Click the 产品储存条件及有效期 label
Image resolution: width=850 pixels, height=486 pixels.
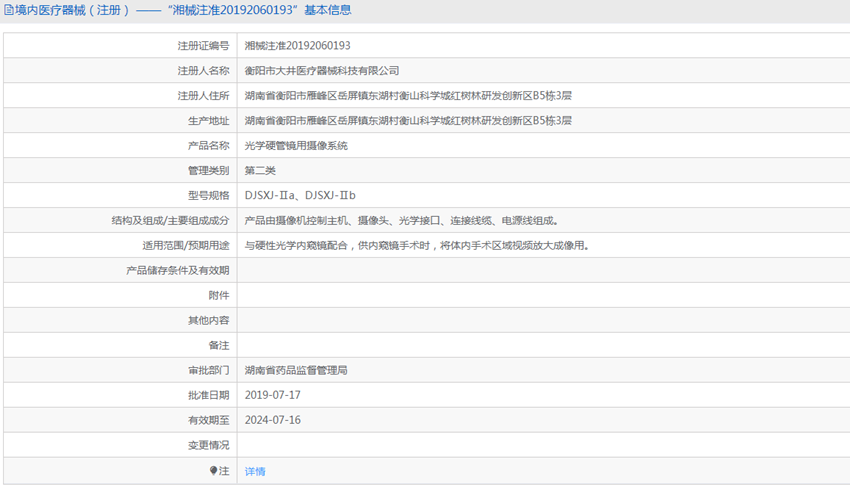pos(177,270)
